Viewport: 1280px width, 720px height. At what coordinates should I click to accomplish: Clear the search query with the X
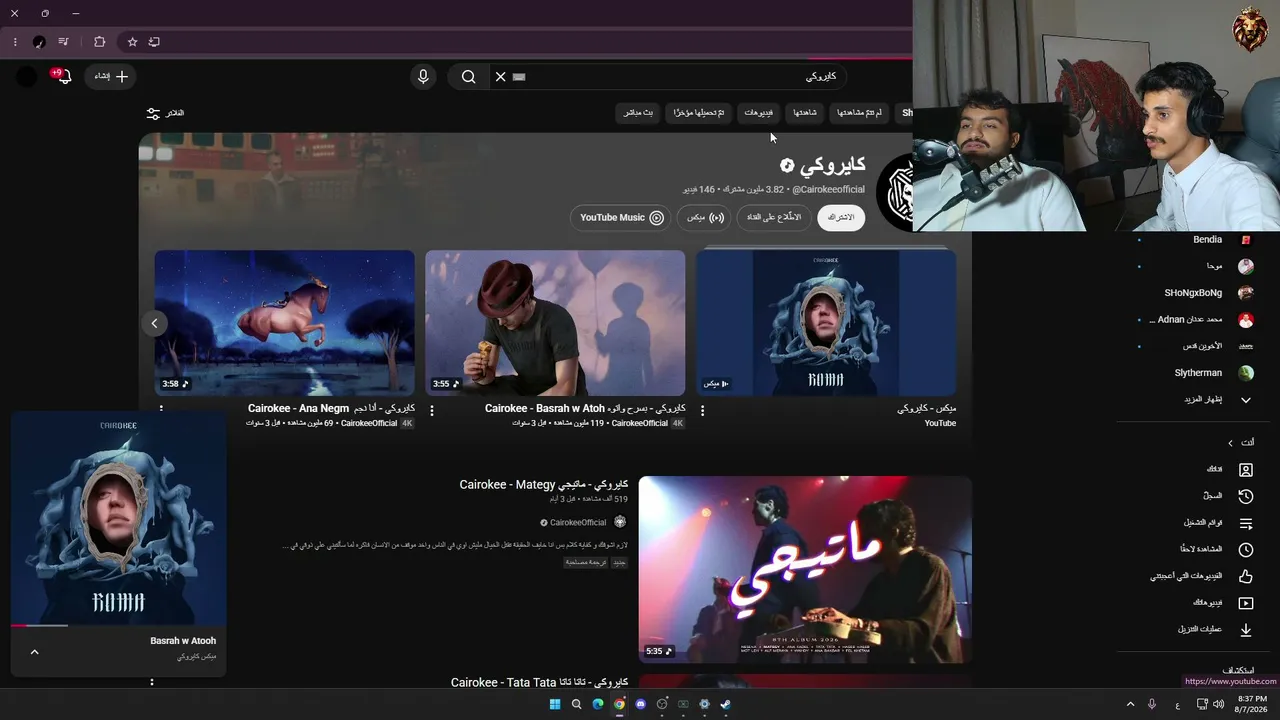pyautogui.click(x=500, y=76)
